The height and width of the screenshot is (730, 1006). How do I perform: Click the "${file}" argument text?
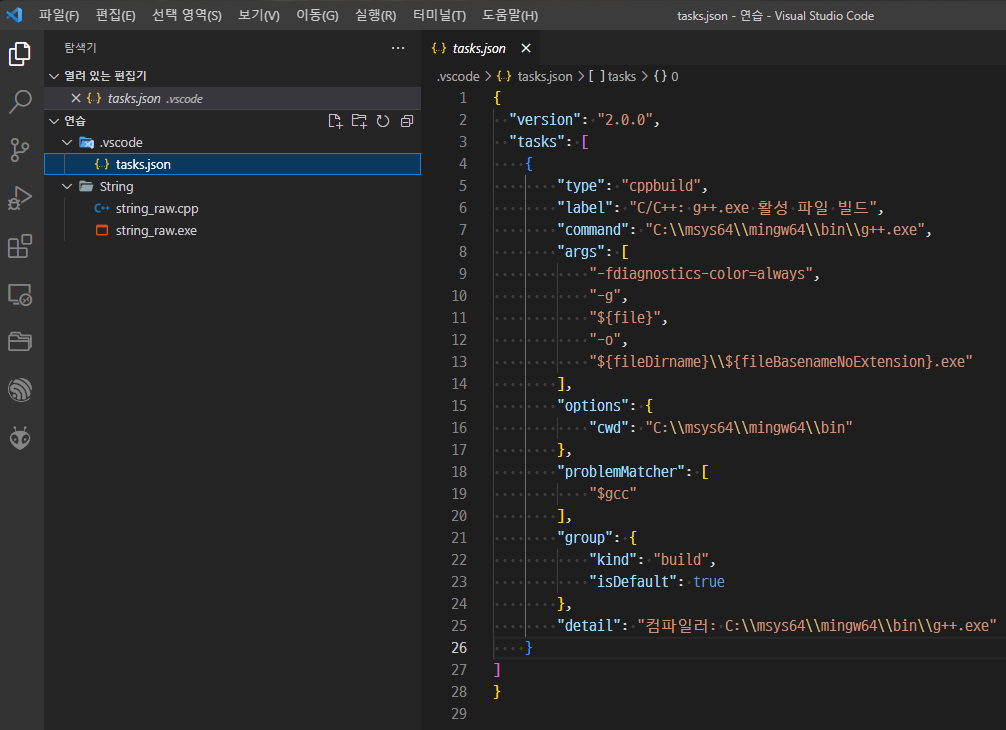625,318
